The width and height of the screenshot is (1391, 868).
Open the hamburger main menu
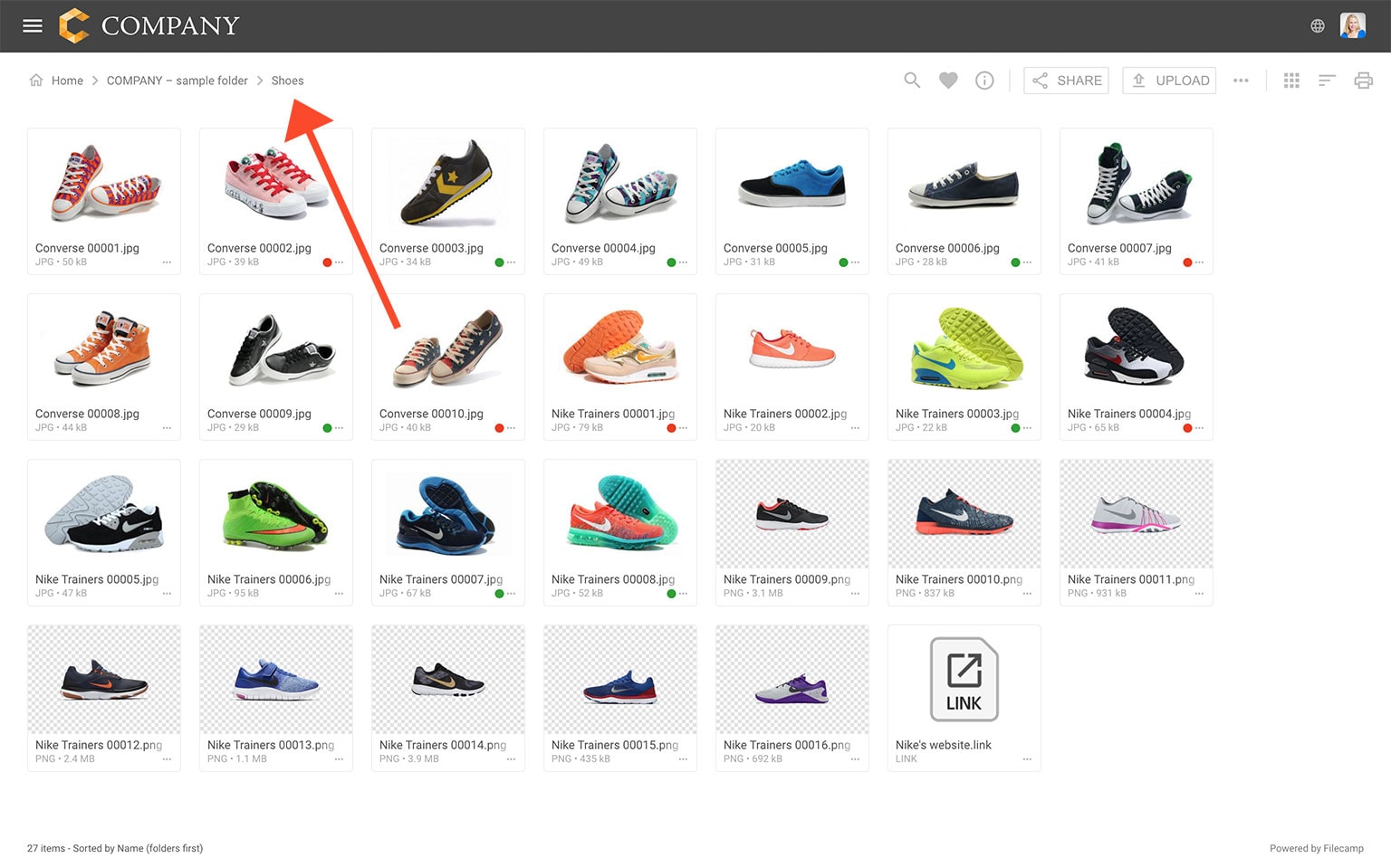point(33,26)
